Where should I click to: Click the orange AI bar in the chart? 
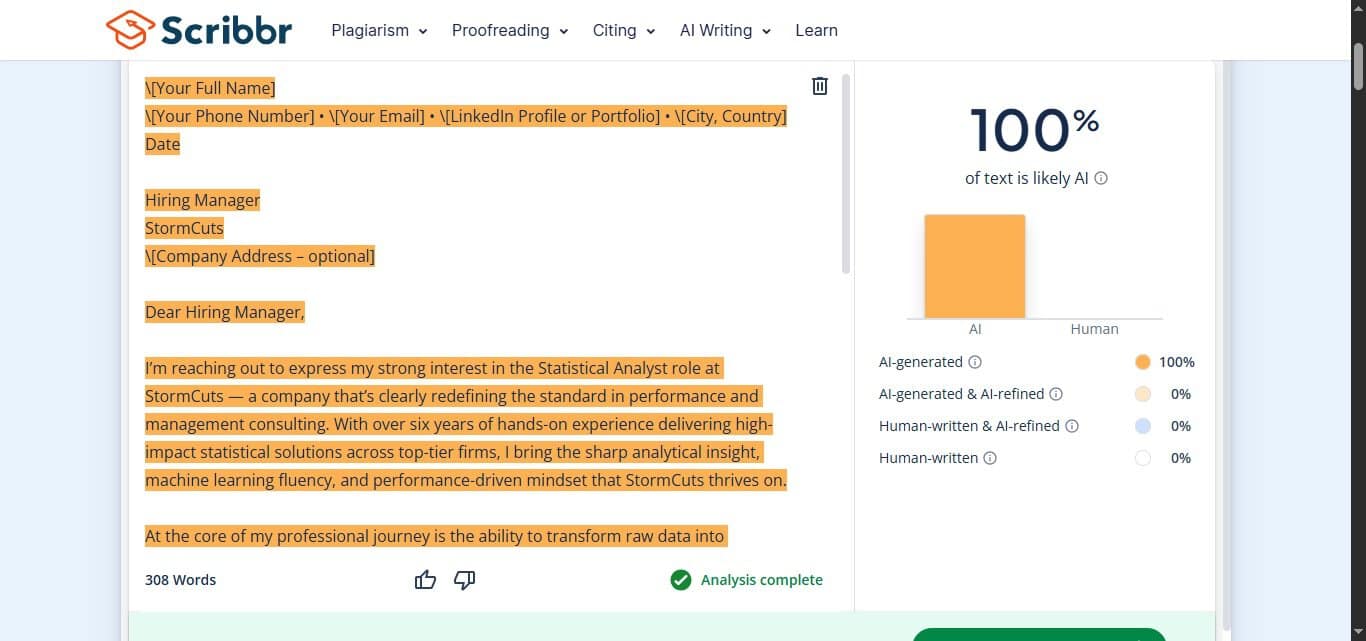pos(975,265)
